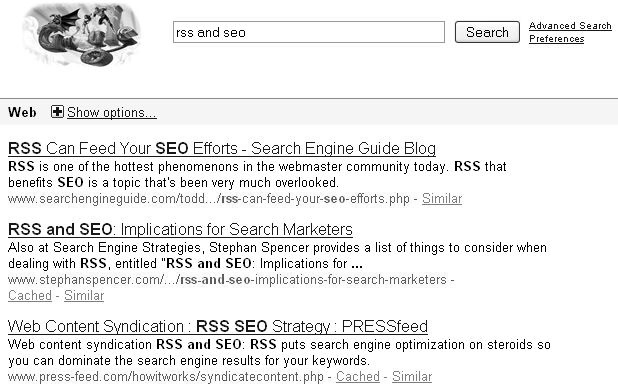Click the searchengineguide.com result URL text
Screen dimensions: 618x384
click(209, 199)
